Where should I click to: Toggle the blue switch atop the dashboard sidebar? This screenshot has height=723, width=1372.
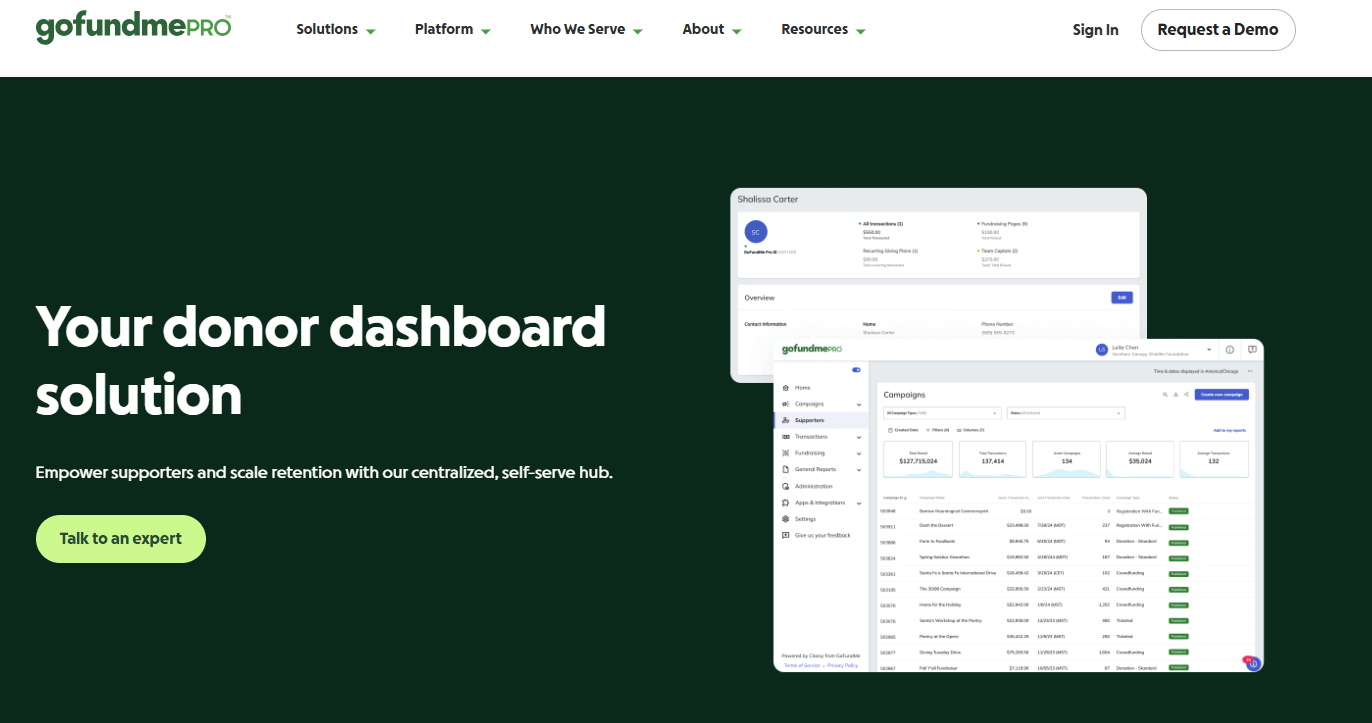coord(856,370)
